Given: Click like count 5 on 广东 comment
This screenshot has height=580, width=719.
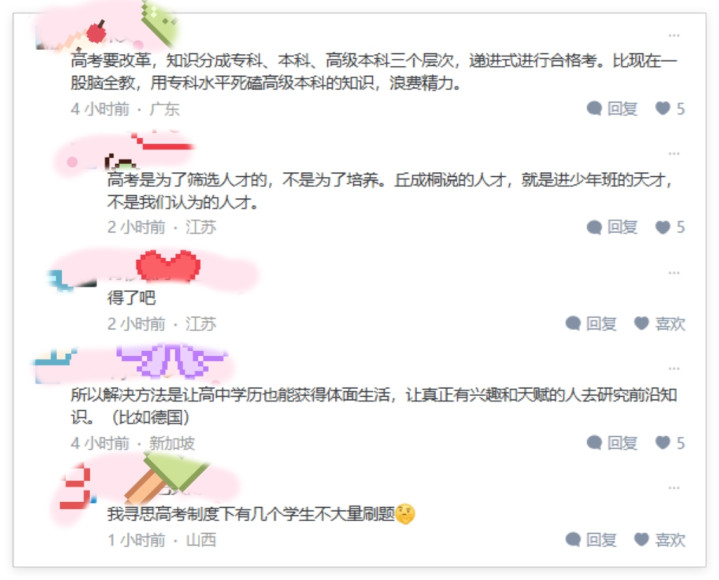Looking at the screenshot, I should click(680, 109).
